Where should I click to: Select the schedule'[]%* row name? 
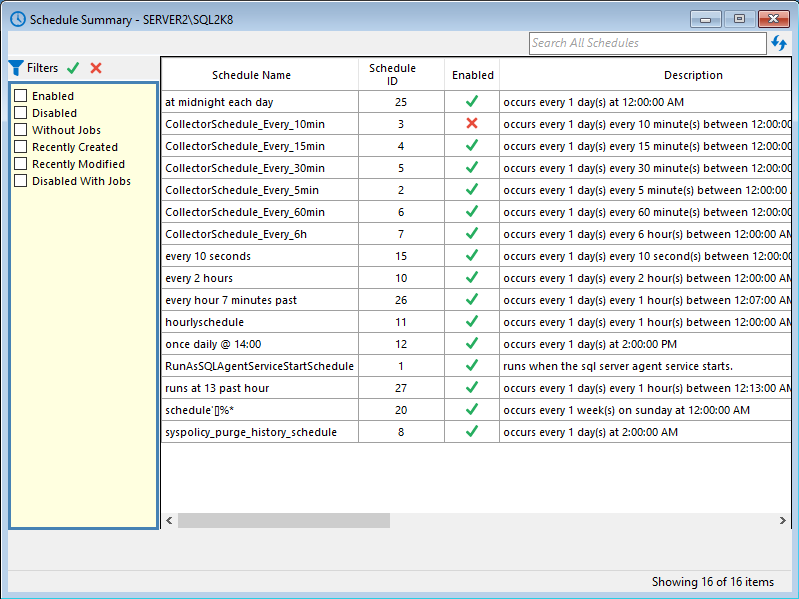200,410
